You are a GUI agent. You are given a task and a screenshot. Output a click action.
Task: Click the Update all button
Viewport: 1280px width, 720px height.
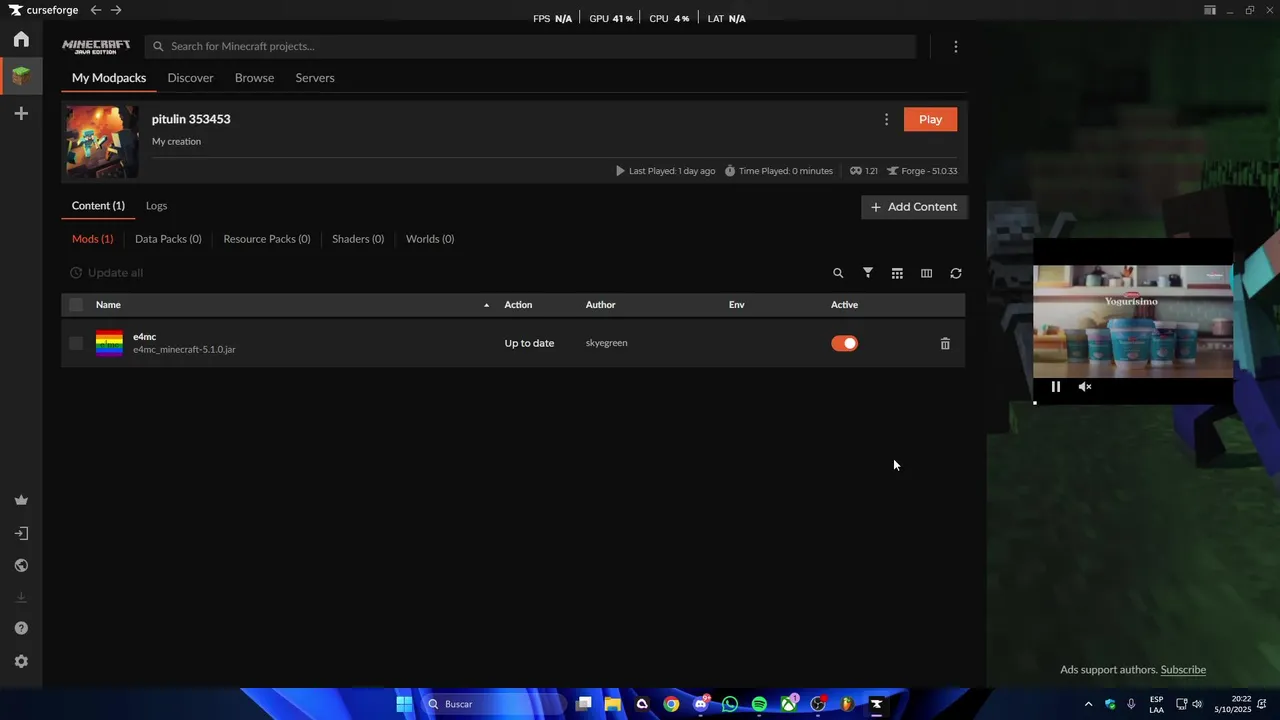[106, 273]
